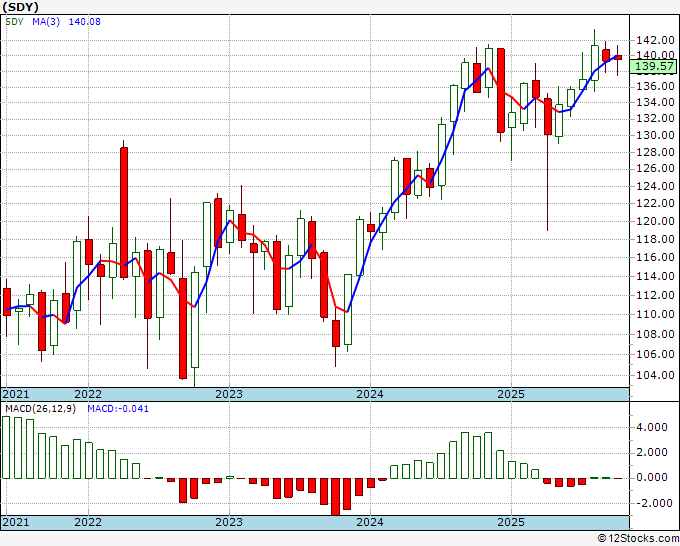This screenshot has height=546, width=680.
Task: Click the 140.08 moving average value
Action: pyautogui.click(x=85, y=21)
